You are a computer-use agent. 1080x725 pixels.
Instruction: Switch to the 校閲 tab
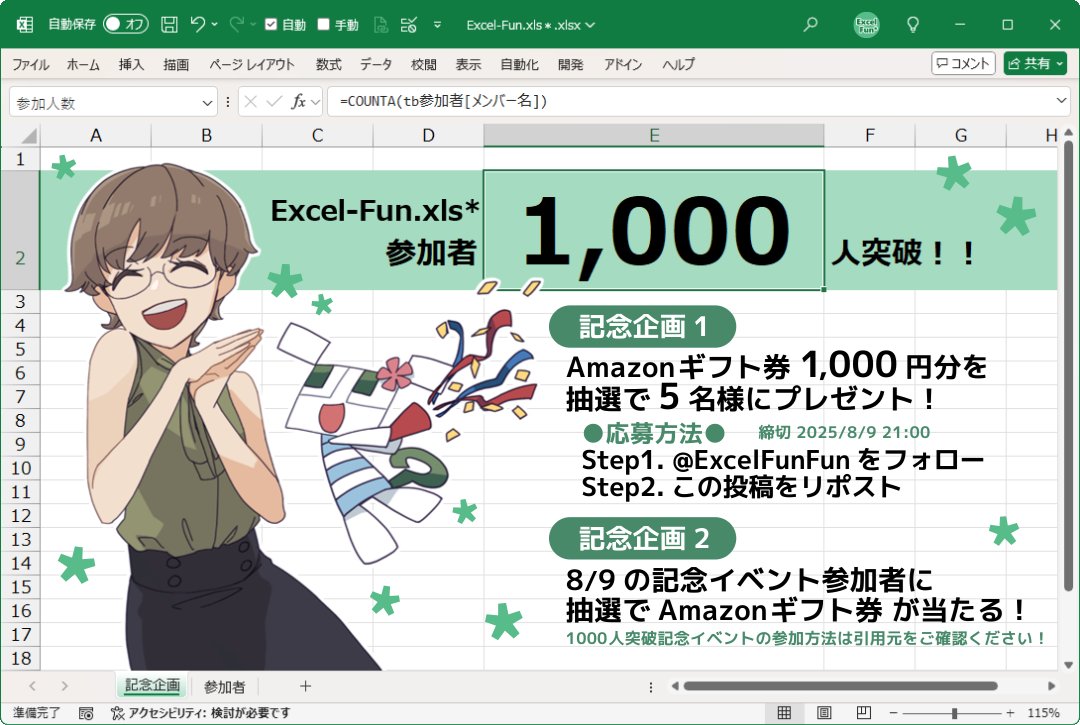[424, 64]
